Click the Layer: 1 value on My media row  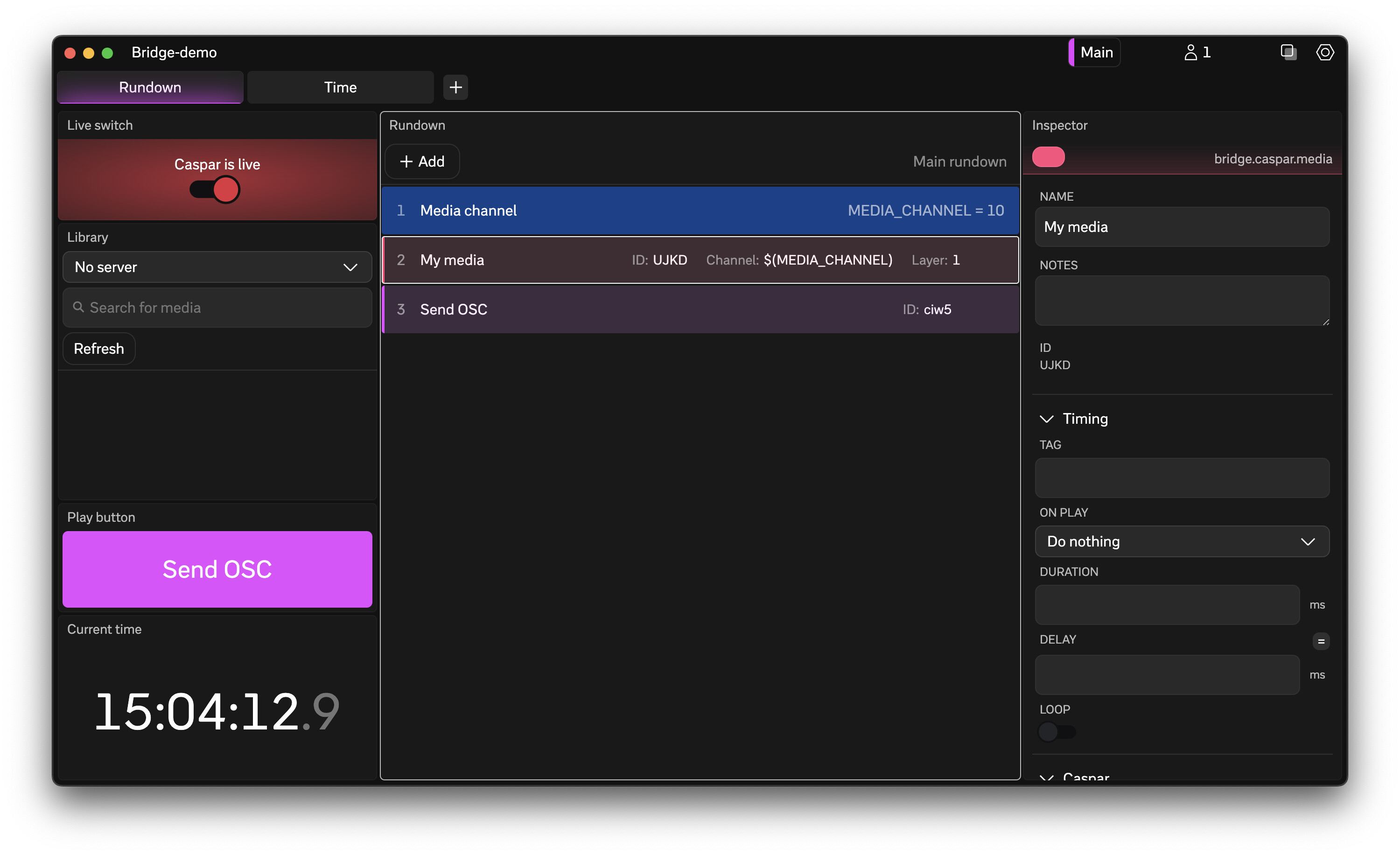click(x=935, y=259)
